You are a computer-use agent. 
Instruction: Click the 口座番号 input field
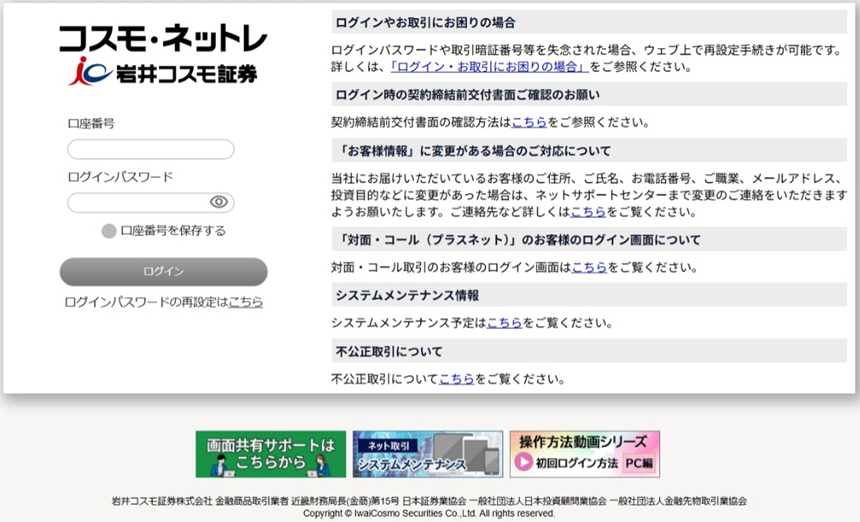pos(150,149)
